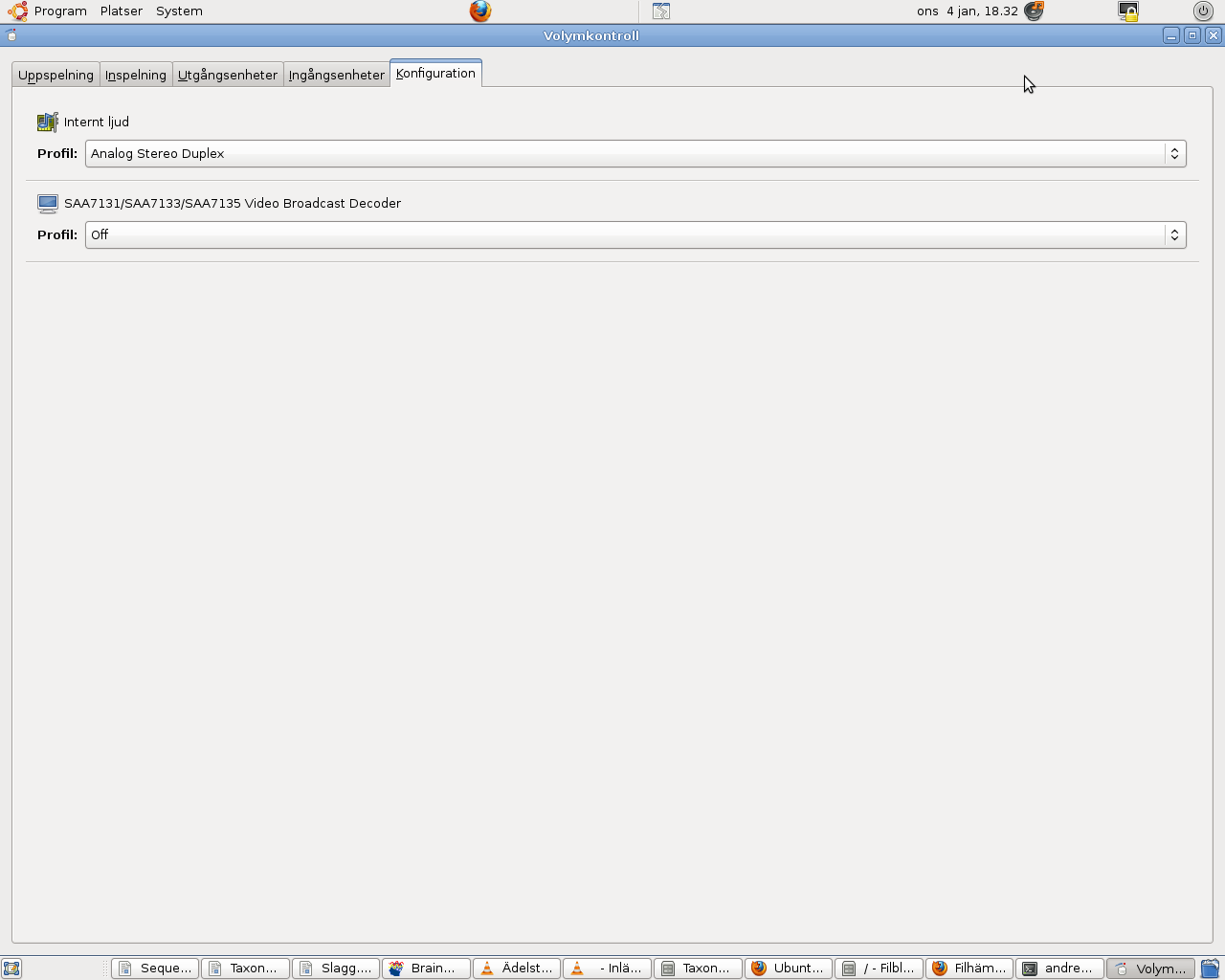The height and width of the screenshot is (980, 1225).
Task: Open the Analog Stereo Duplex profile dropdown
Action: [x=635, y=153]
